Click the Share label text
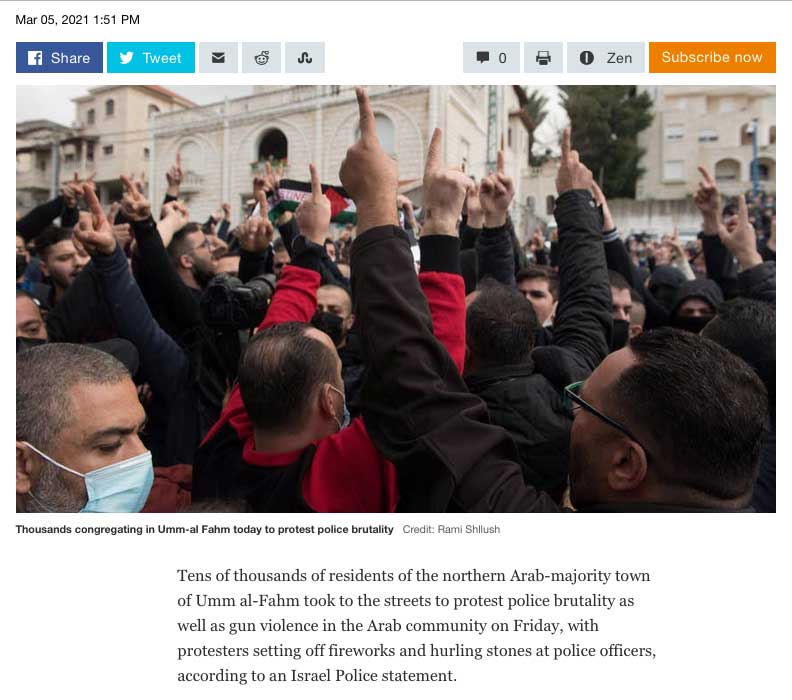 click(70, 58)
